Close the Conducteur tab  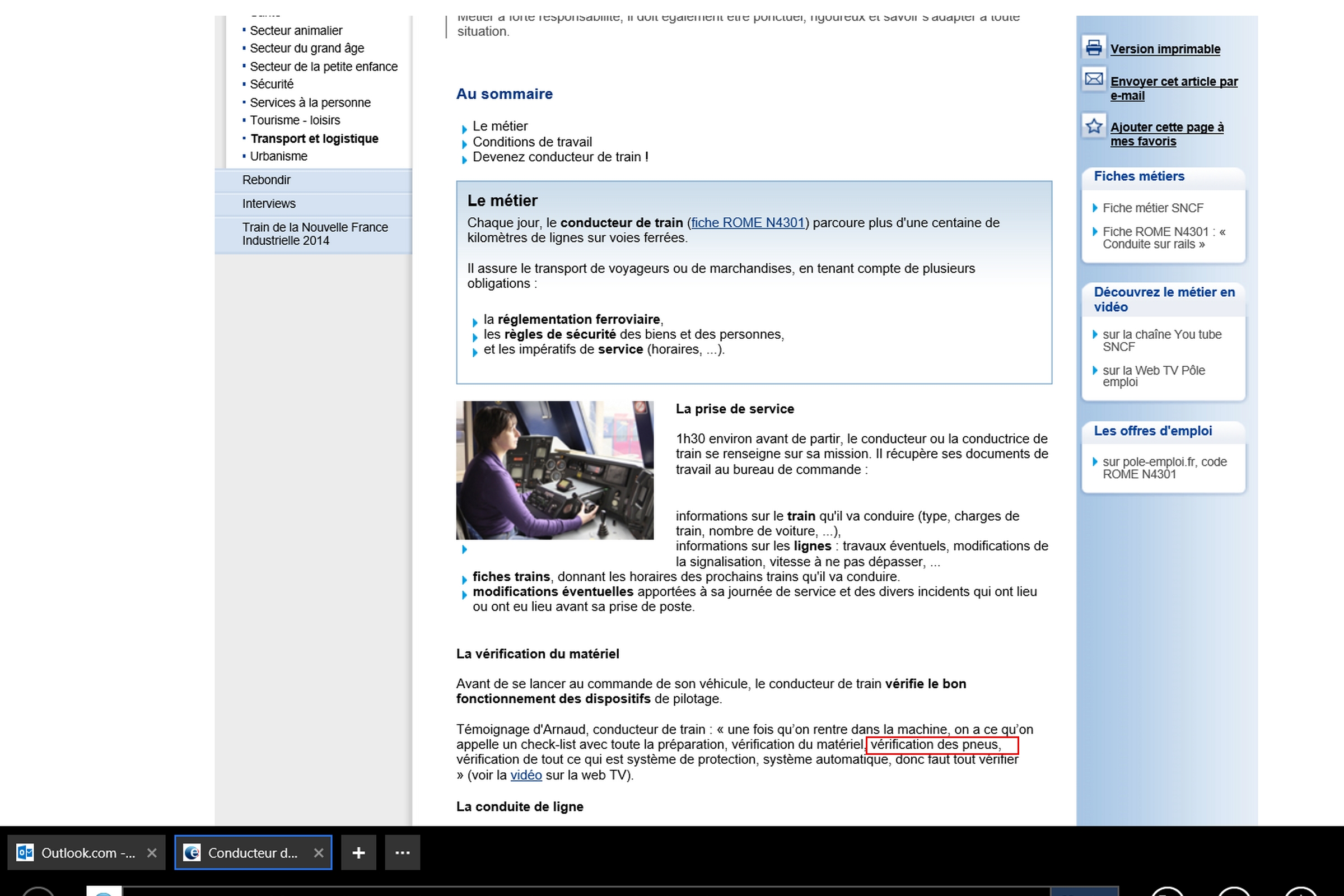pyautogui.click(x=318, y=852)
